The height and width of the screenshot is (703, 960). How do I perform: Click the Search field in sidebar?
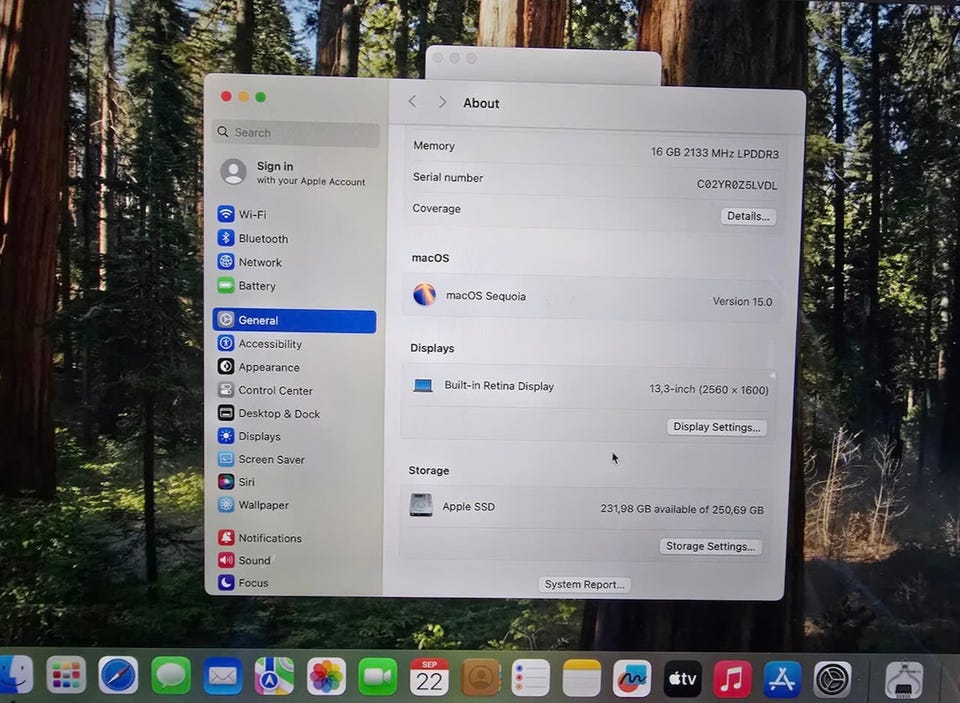pyautogui.click(x=296, y=132)
